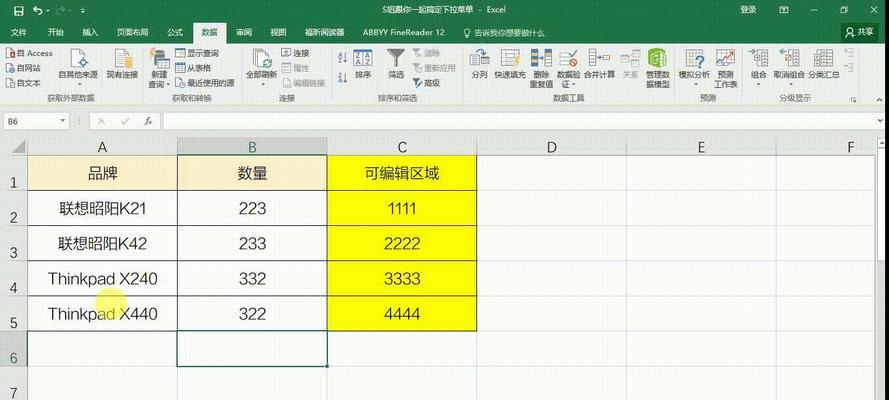The image size is (889, 400).
Task: Open Consolidate (合并计算)
Action: tap(599, 64)
